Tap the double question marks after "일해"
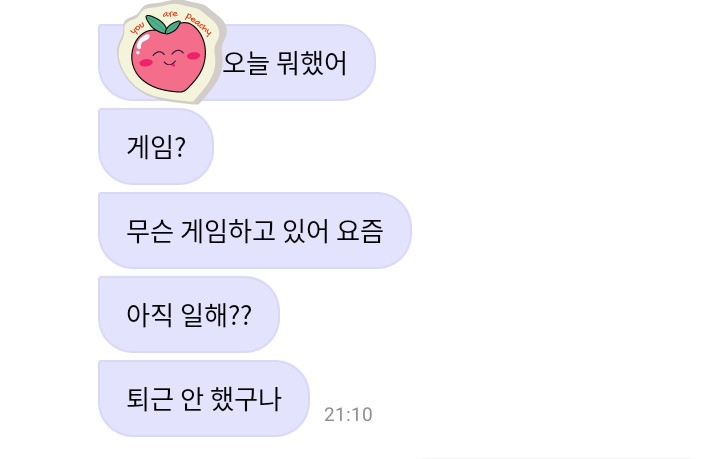720x459 pixels. 240,315
